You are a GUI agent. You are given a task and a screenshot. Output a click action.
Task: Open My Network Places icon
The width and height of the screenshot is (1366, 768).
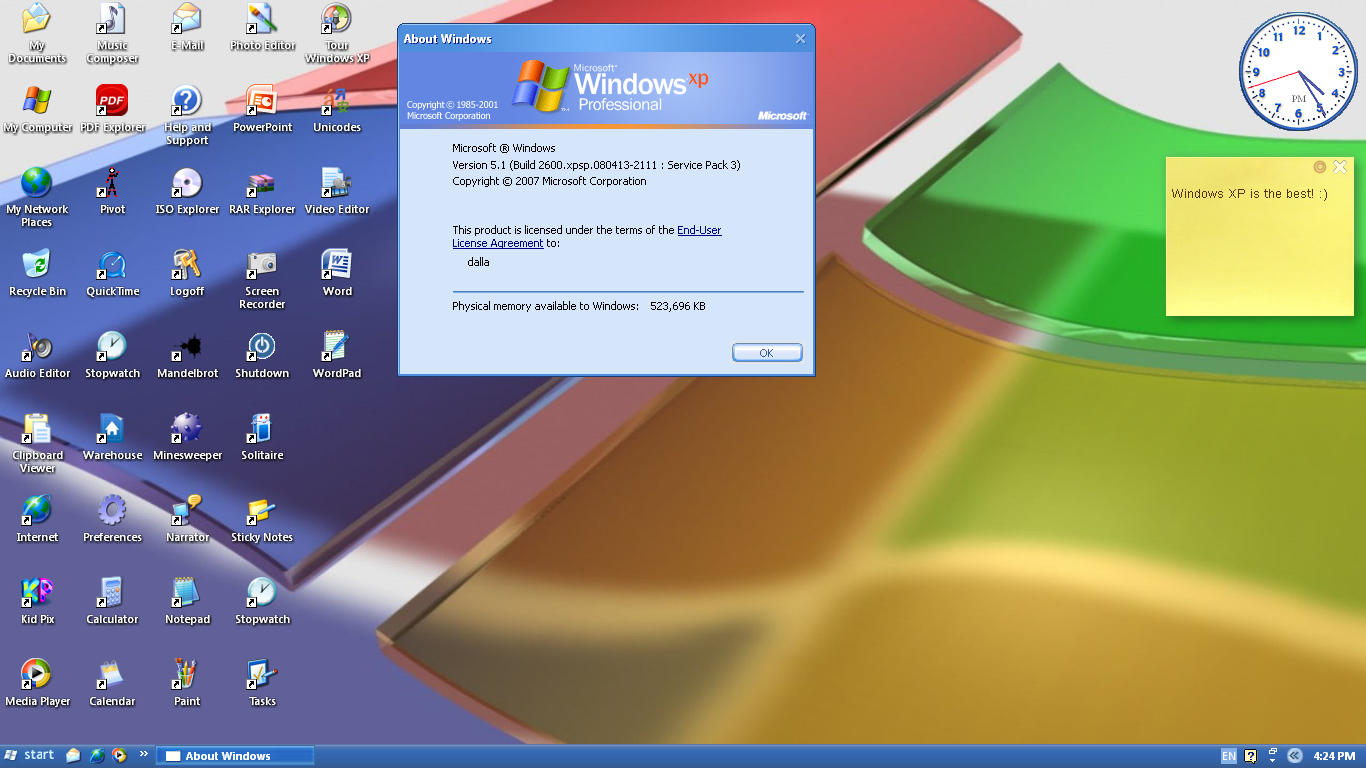[x=37, y=196]
